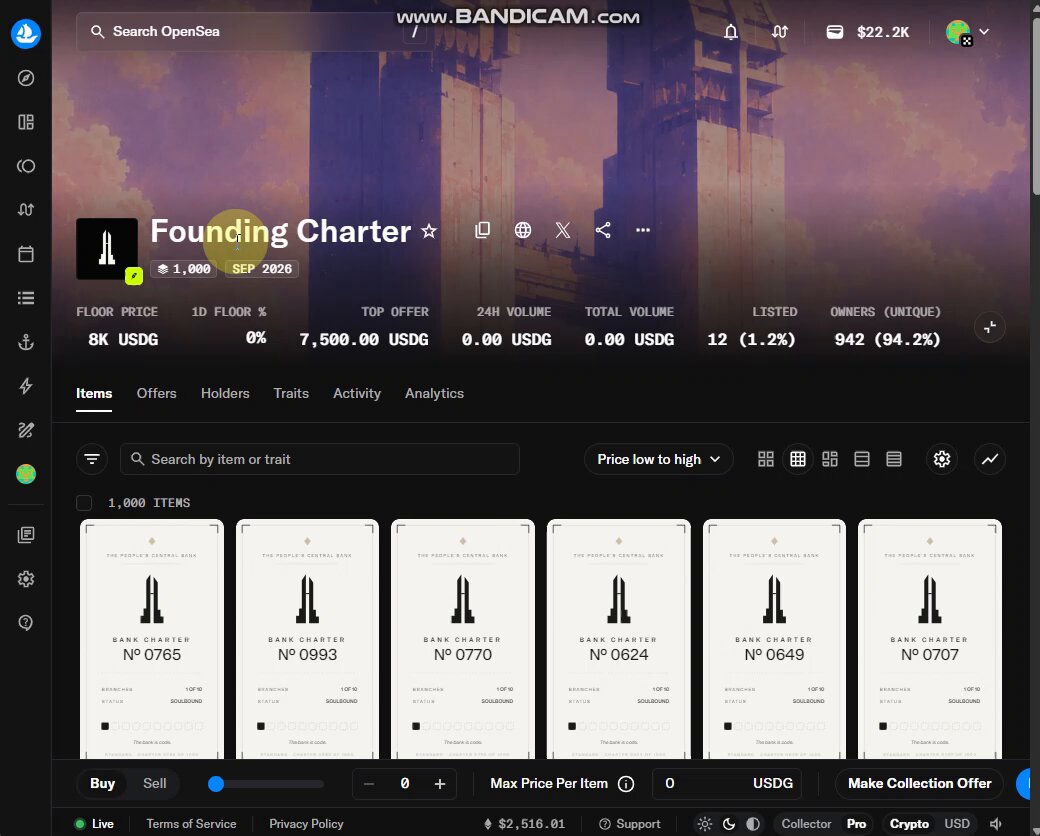
Task: Open the Terms of Service link
Action: pyautogui.click(x=191, y=824)
